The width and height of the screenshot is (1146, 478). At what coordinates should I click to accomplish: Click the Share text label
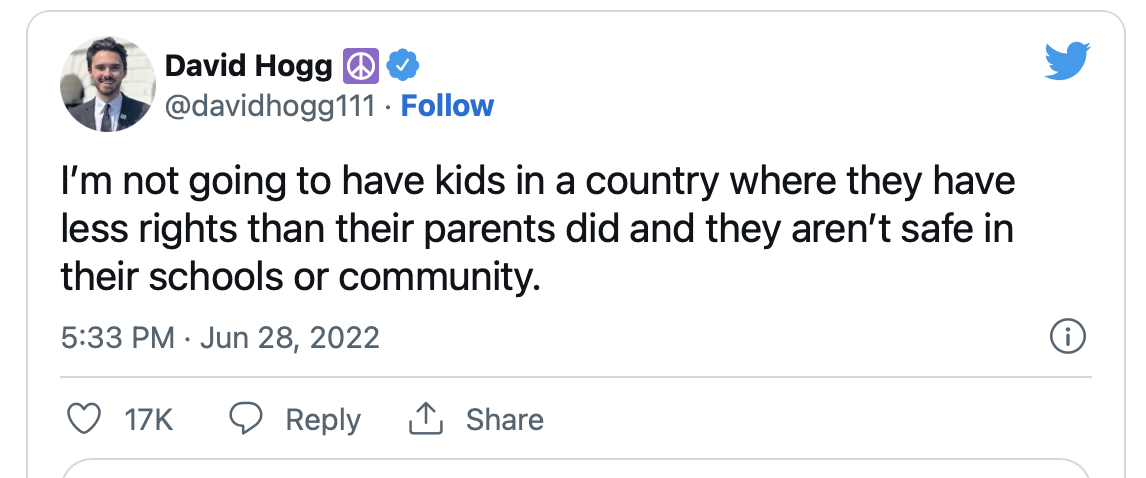click(504, 419)
